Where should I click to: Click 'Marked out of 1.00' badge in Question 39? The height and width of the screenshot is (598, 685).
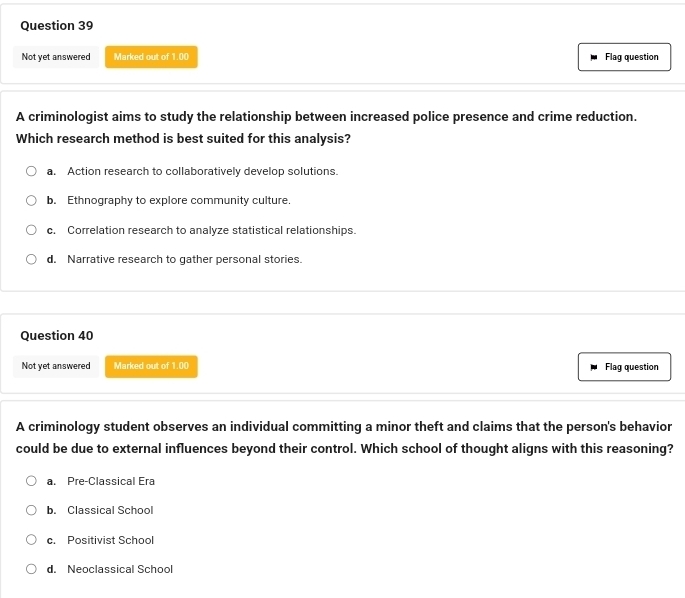(x=151, y=57)
